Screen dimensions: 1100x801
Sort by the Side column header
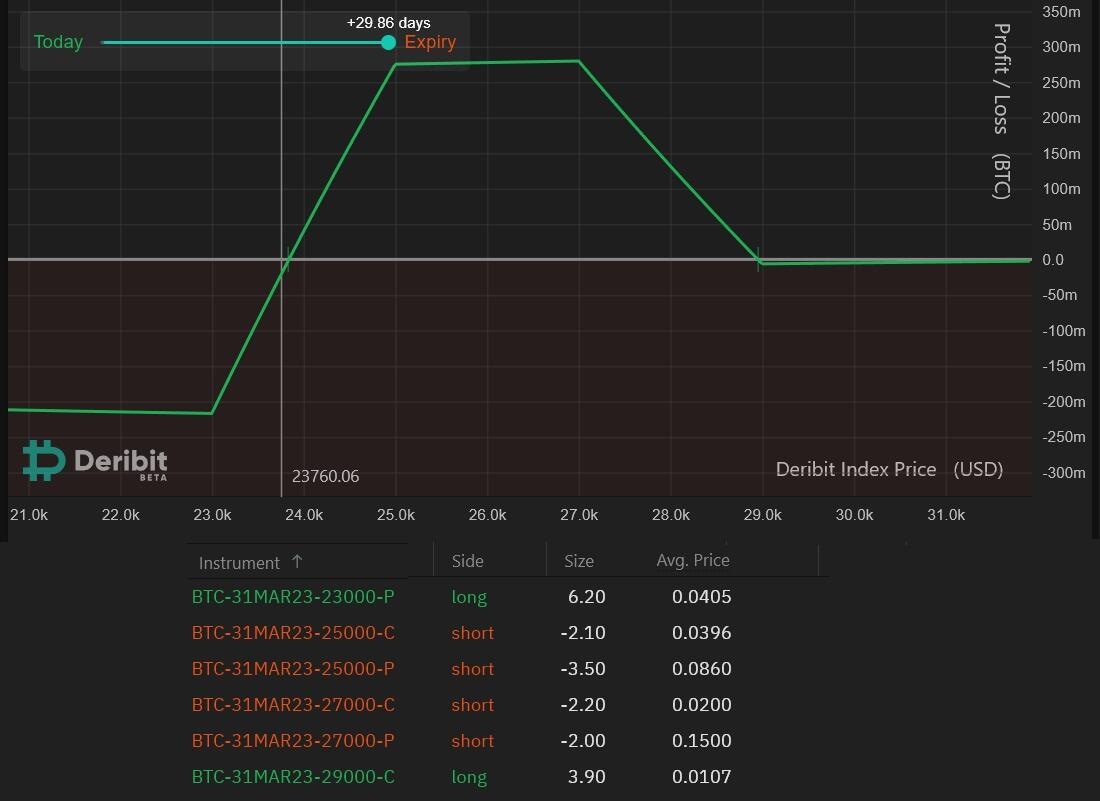(x=467, y=561)
